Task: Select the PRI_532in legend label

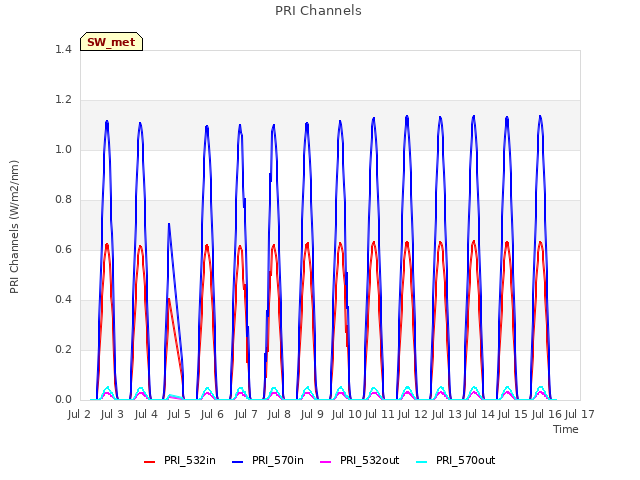Action: (x=190, y=460)
